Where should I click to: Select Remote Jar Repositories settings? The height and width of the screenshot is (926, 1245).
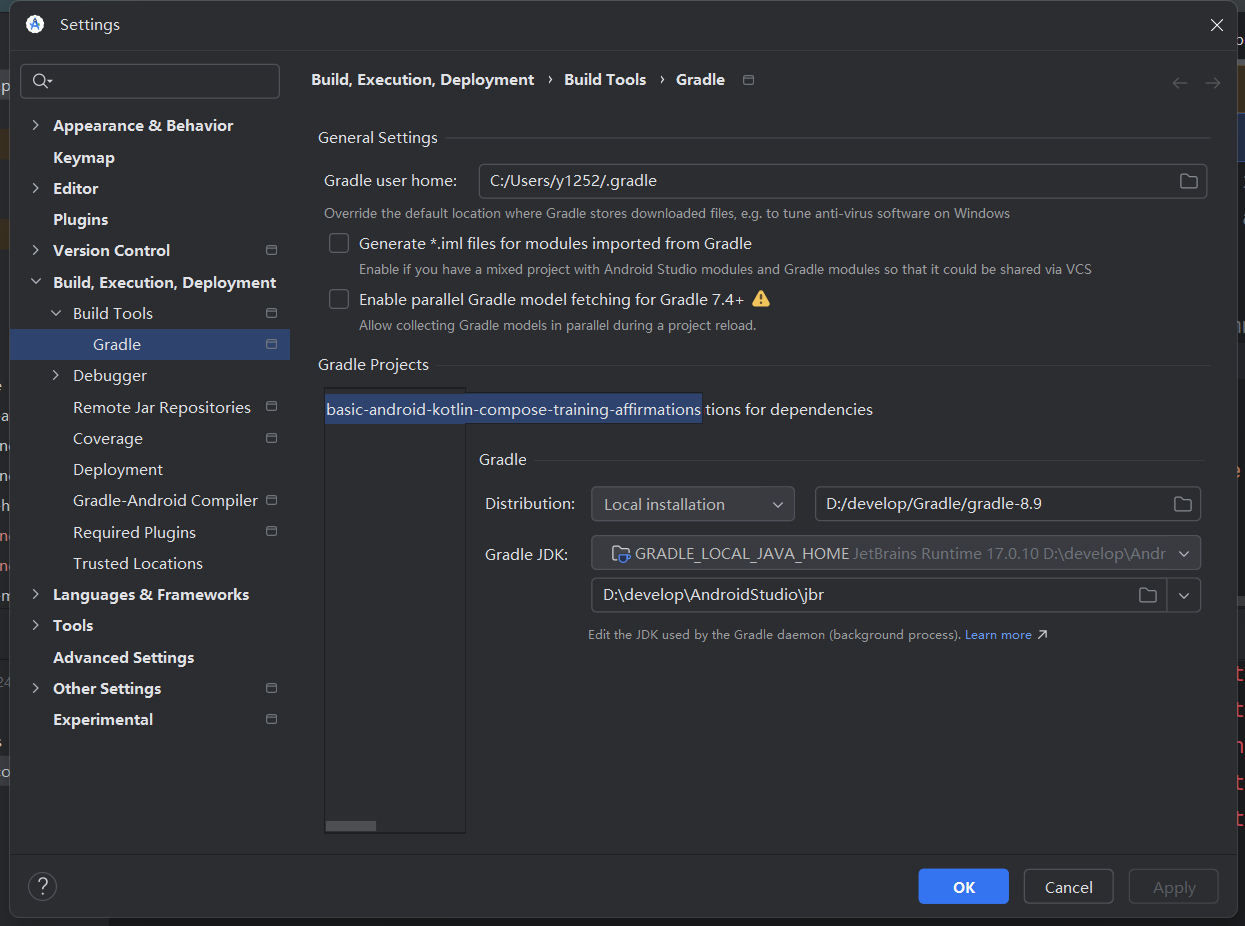(162, 407)
